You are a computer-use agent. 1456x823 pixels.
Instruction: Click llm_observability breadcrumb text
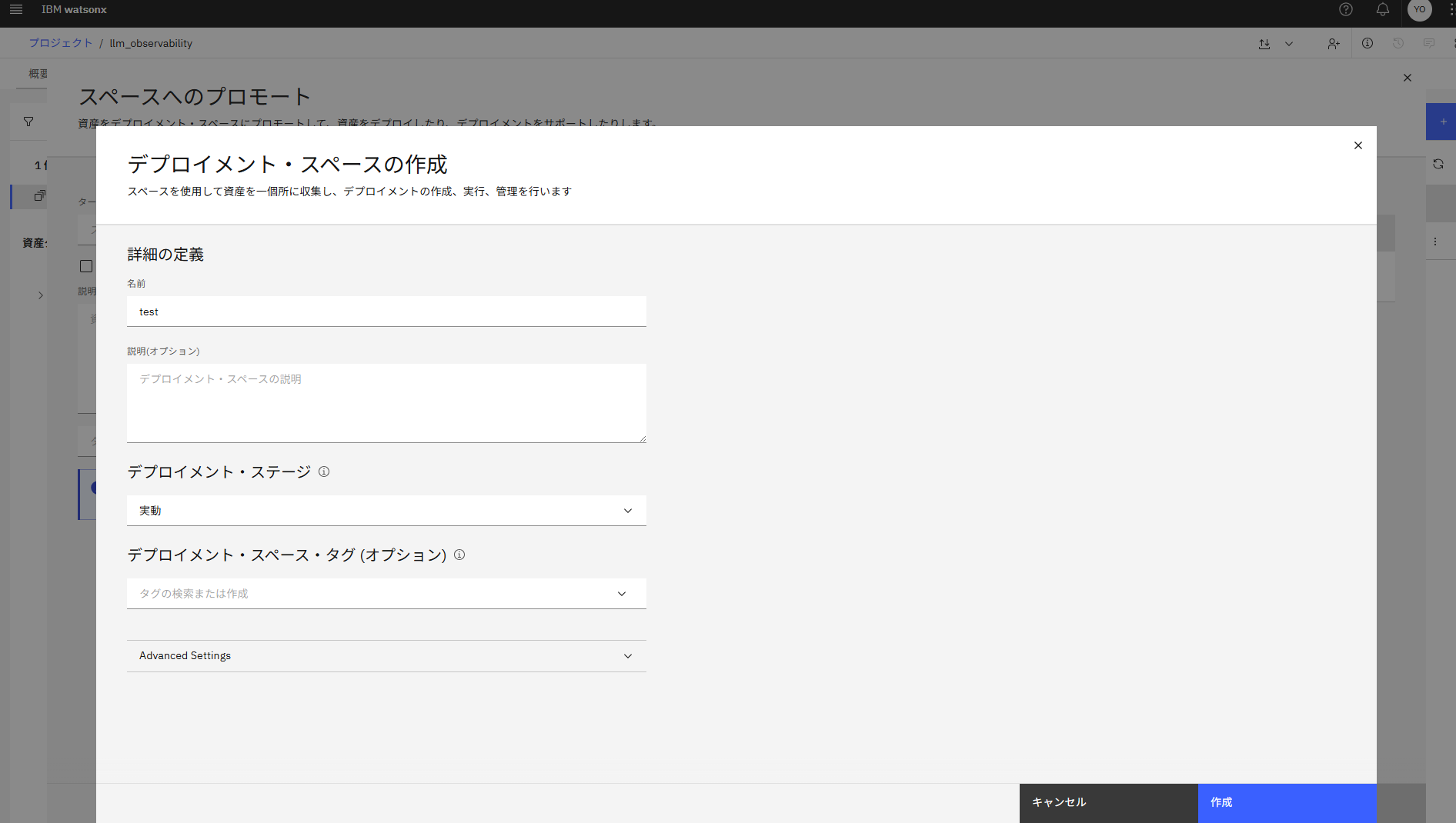(x=151, y=43)
